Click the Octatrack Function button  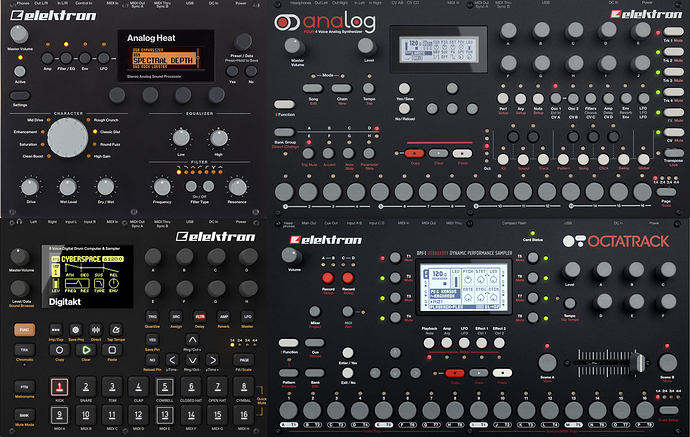point(289,342)
